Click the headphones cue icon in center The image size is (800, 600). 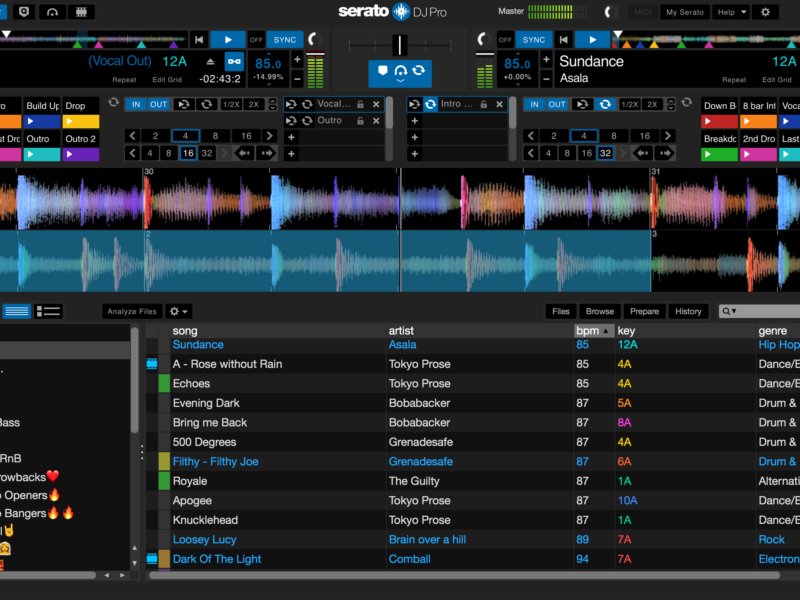pyautogui.click(x=400, y=72)
